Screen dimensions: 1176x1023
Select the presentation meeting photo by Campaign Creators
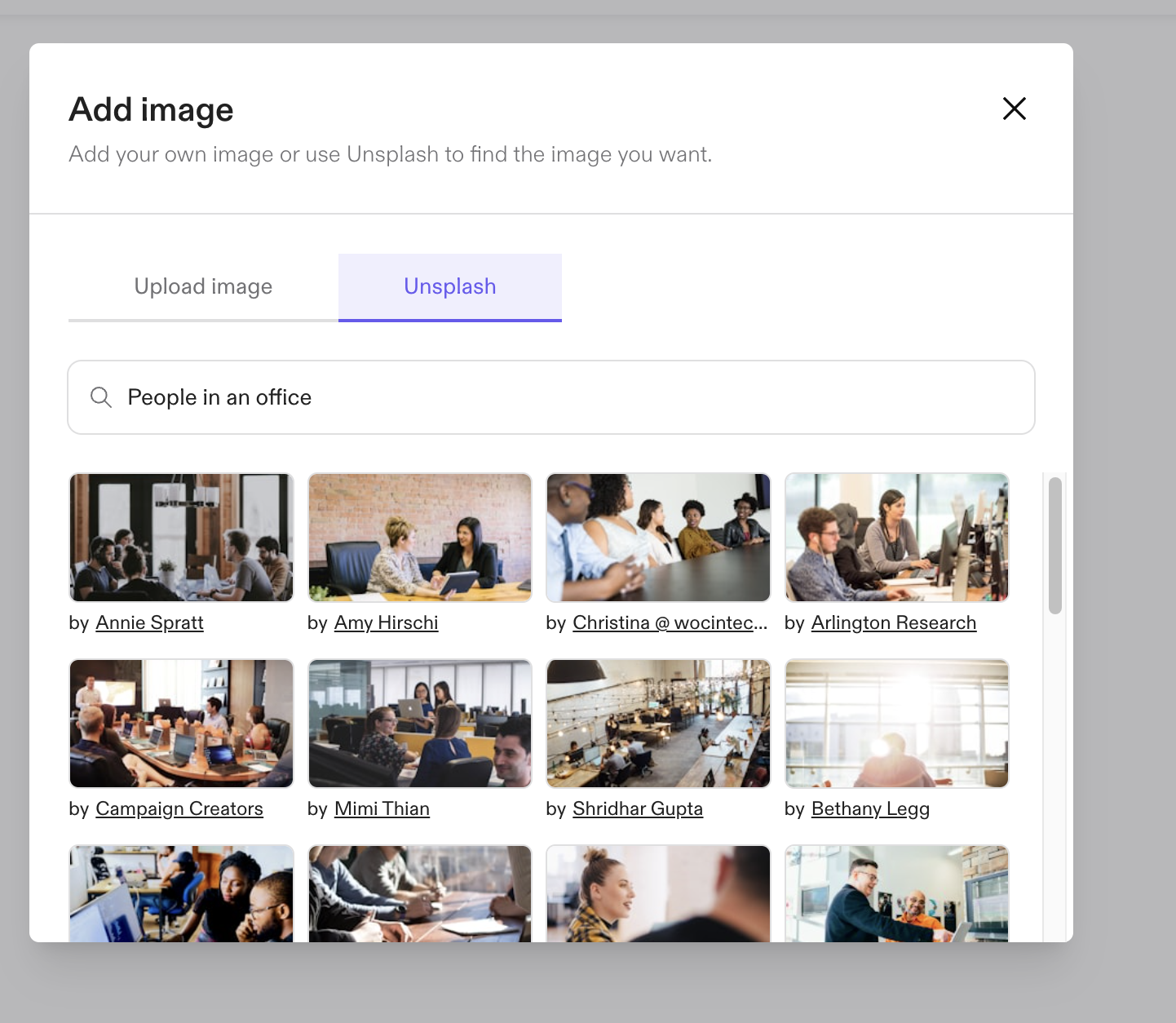click(x=181, y=723)
